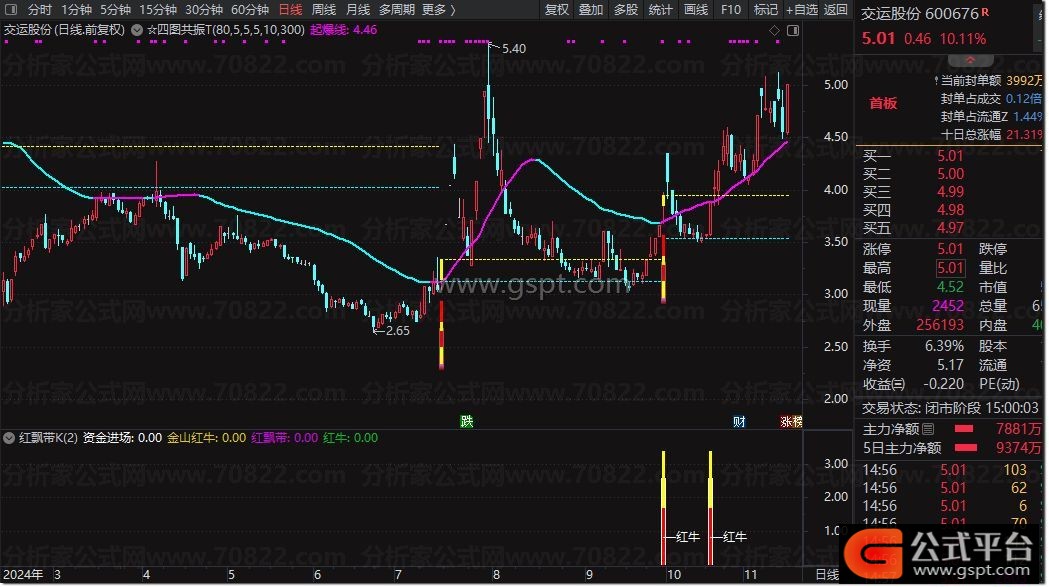1049x587 pixels.
Task: Expand the 更多 periods menu
Action: tap(439, 9)
